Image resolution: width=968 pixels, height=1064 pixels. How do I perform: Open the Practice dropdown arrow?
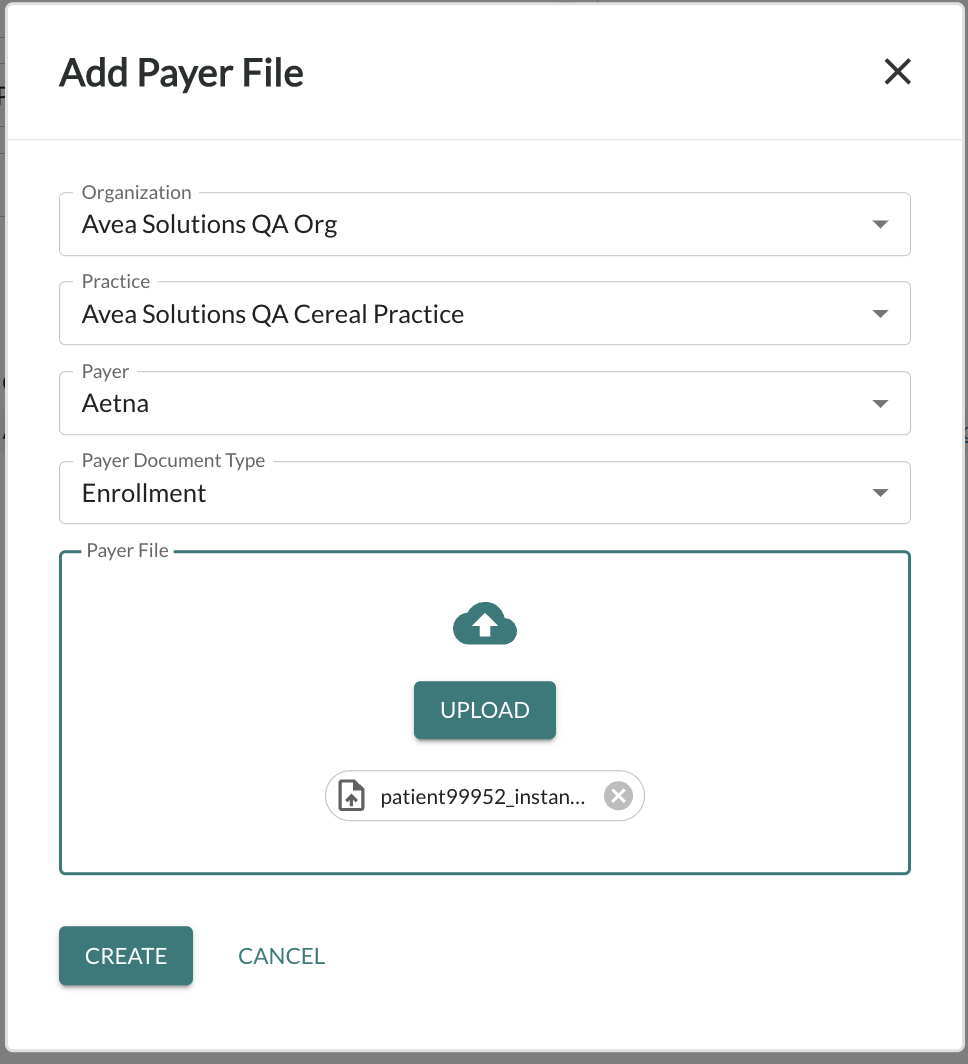(x=880, y=314)
